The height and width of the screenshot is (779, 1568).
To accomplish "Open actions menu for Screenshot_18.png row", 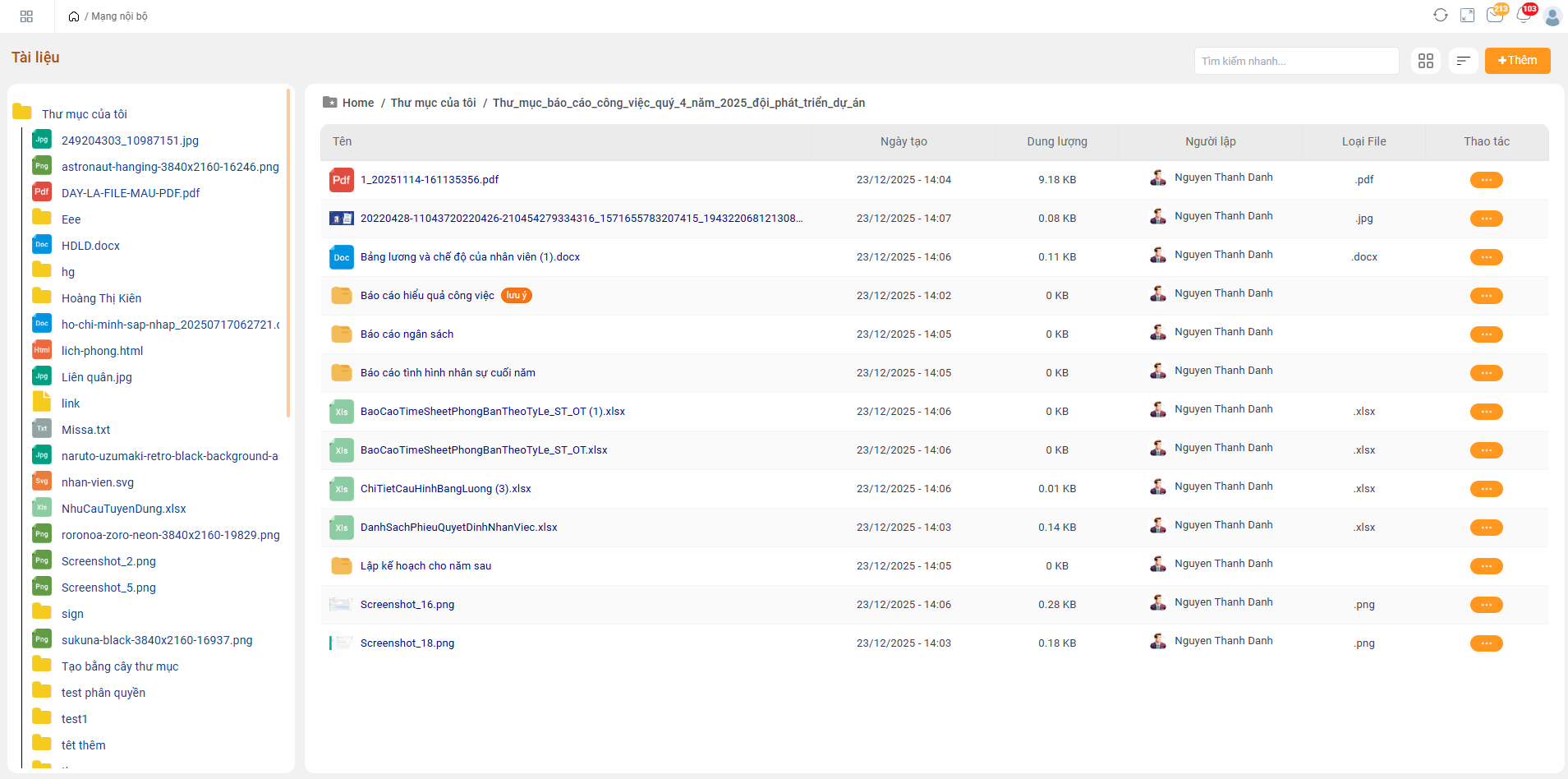I will pos(1486,643).
